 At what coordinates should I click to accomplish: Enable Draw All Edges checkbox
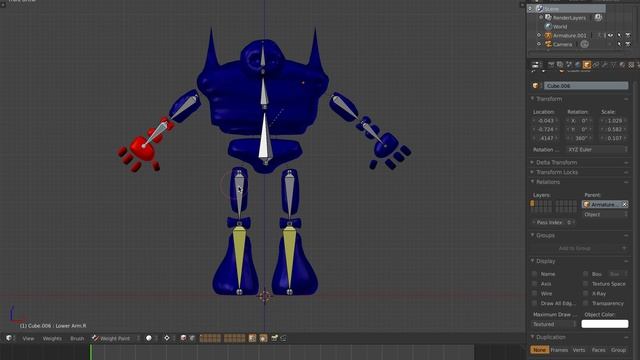[534, 303]
